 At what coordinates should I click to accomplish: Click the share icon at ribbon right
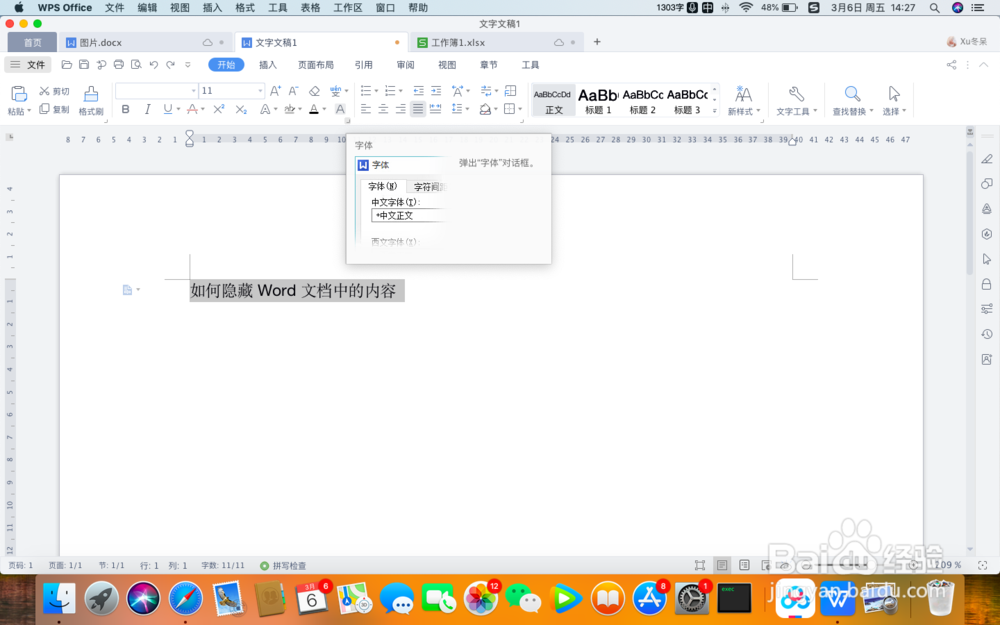click(952, 64)
